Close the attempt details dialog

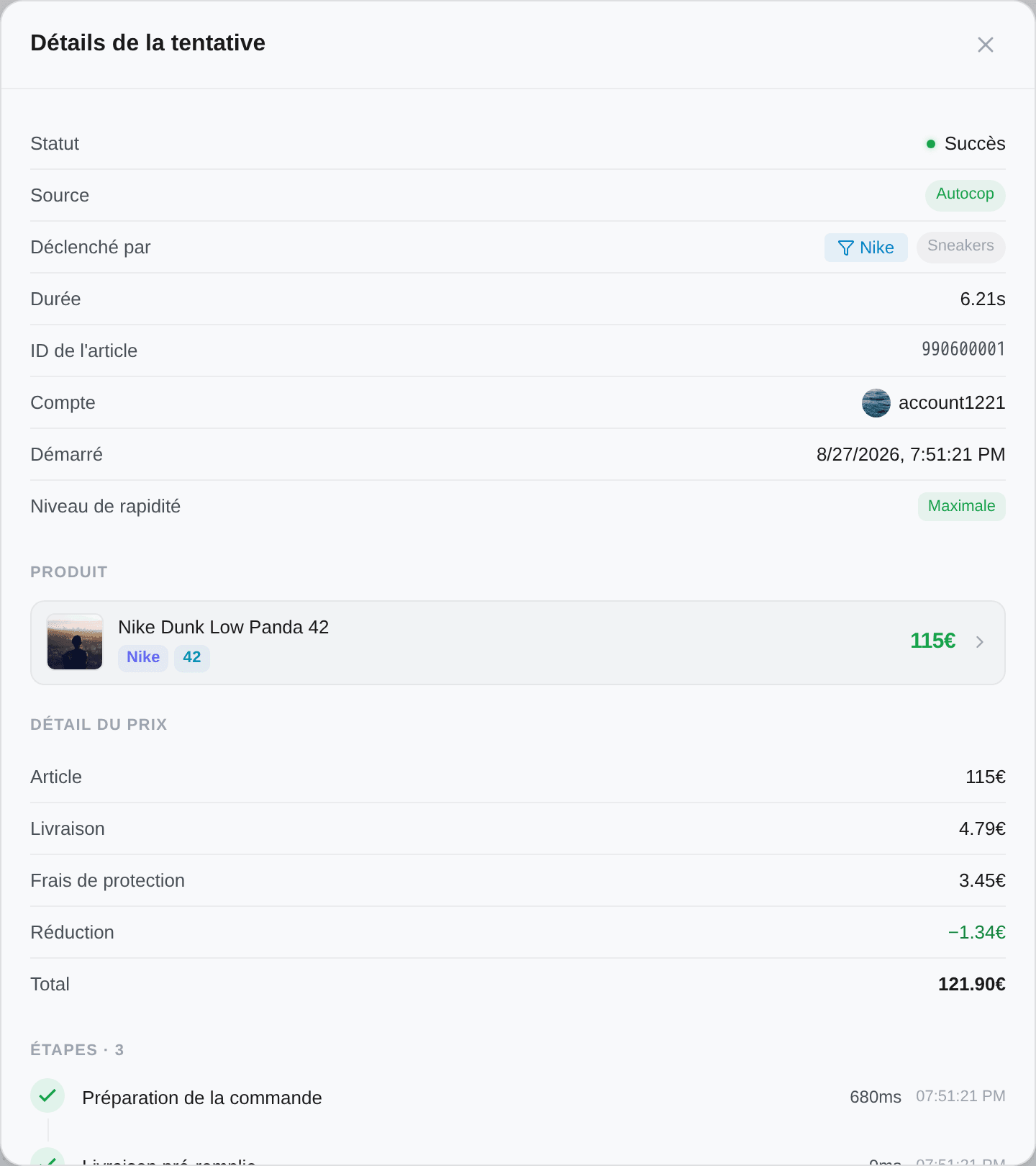click(986, 45)
